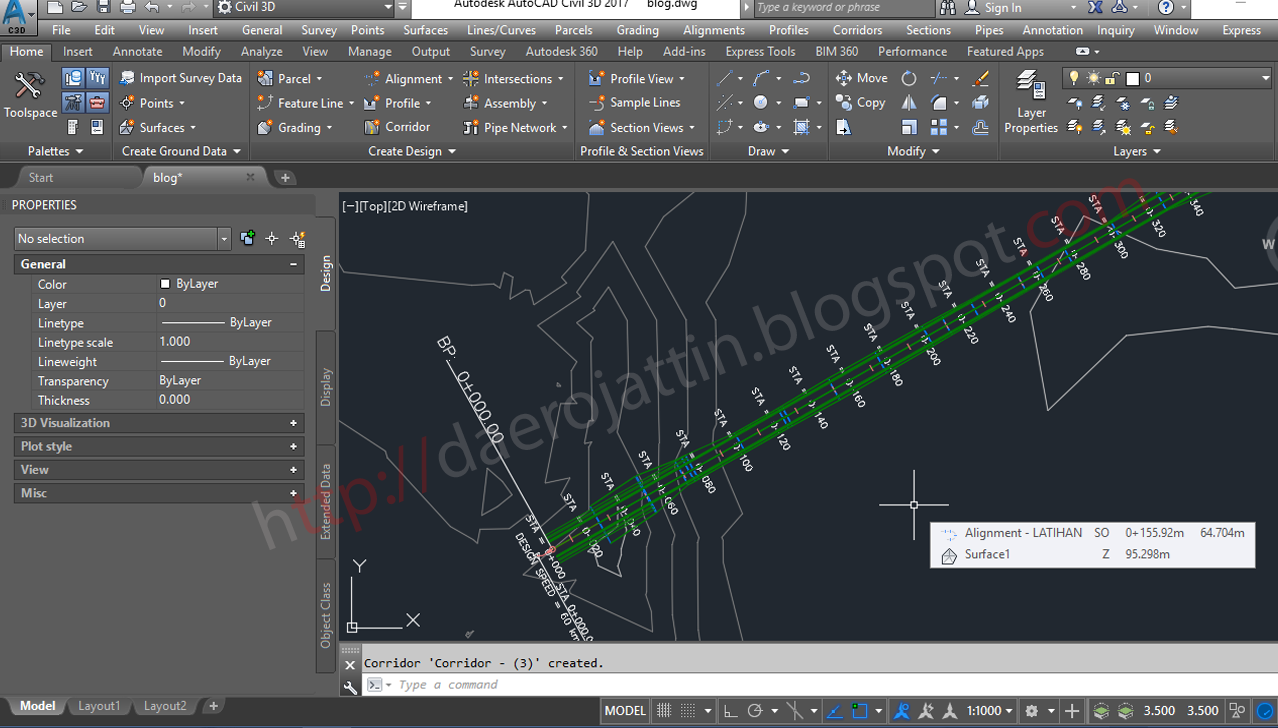Click the MODEL button in status bar
This screenshot has height=728, width=1278.
click(x=624, y=710)
